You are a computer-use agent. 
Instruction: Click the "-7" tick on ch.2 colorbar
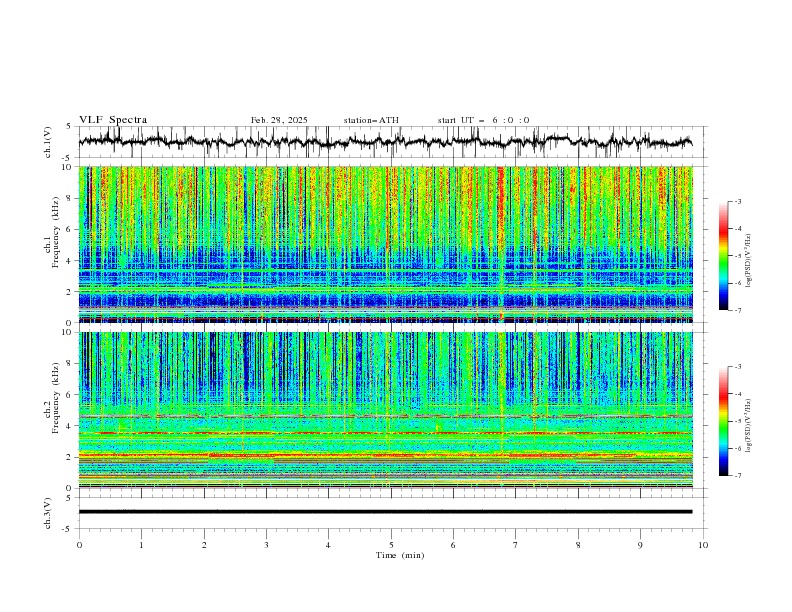pos(738,476)
